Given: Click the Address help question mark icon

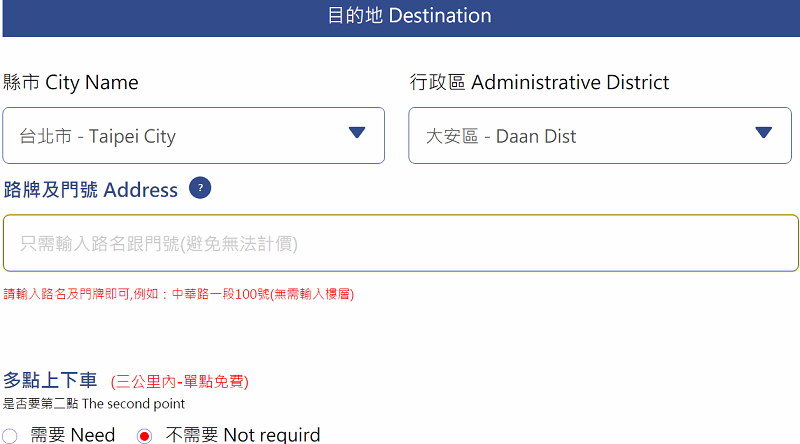Looking at the screenshot, I should (200, 188).
